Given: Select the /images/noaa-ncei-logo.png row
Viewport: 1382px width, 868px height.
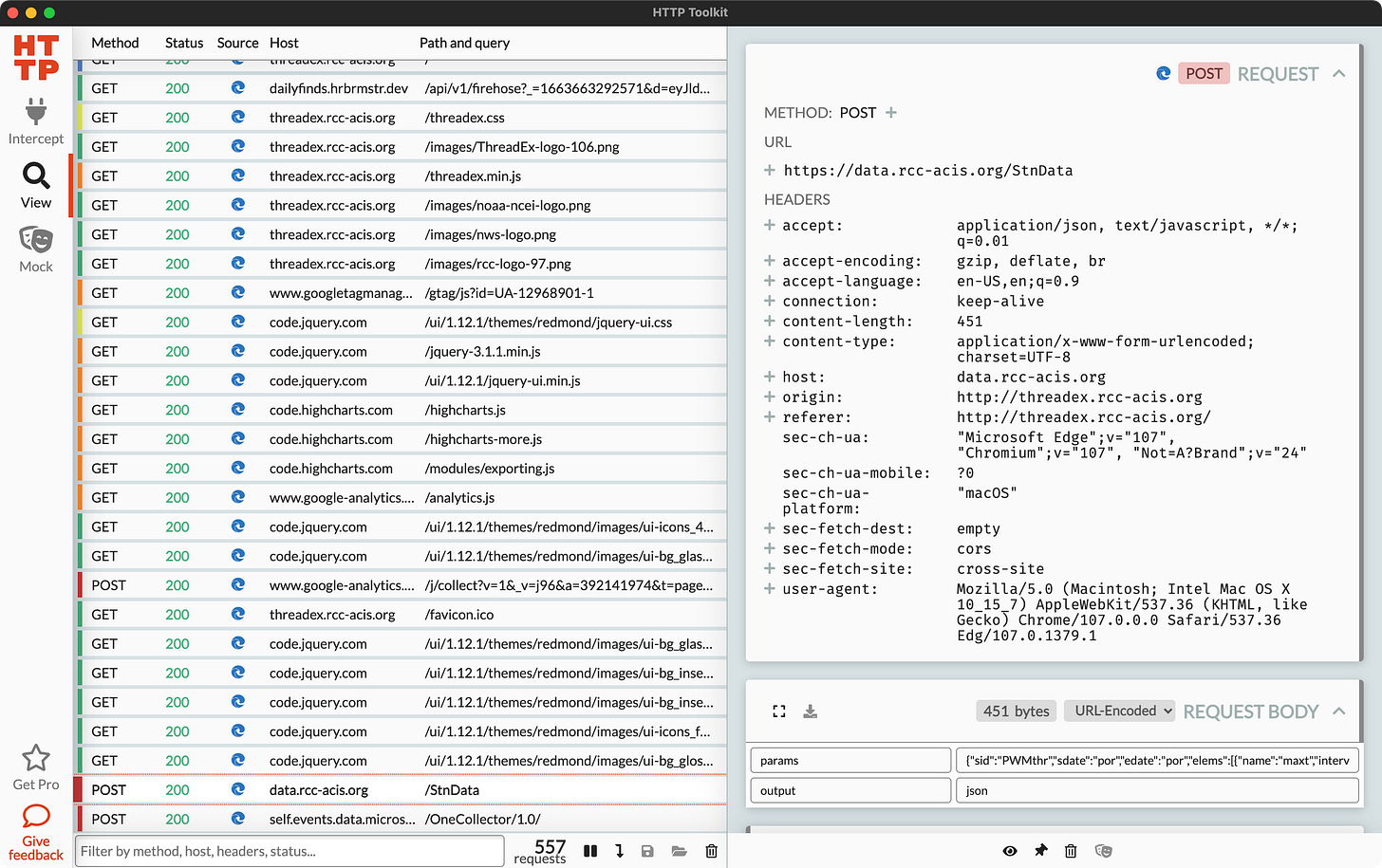Looking at the screenshot, I should 402,205.
